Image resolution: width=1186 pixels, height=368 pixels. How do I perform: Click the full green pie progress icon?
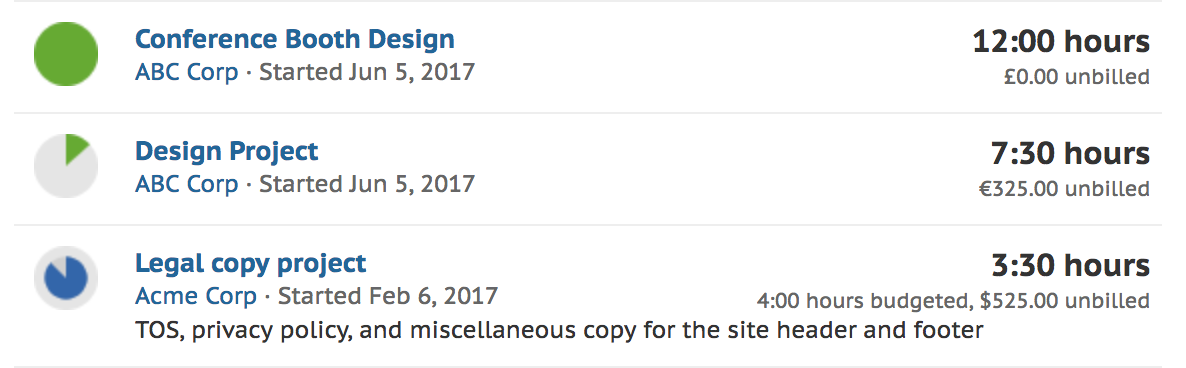66,54
